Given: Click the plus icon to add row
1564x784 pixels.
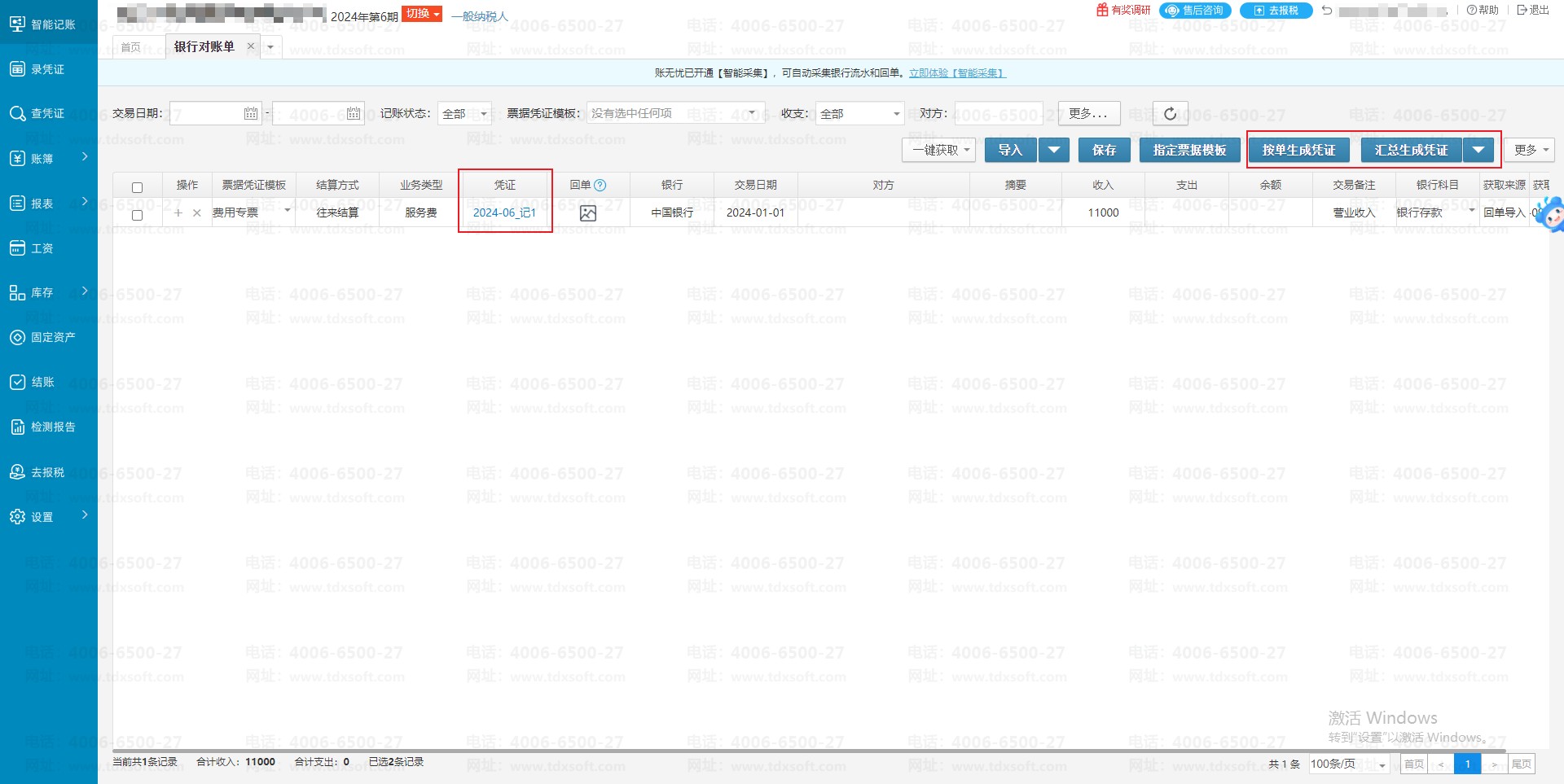Looking at the screenshot, I should tap(178, 213).
